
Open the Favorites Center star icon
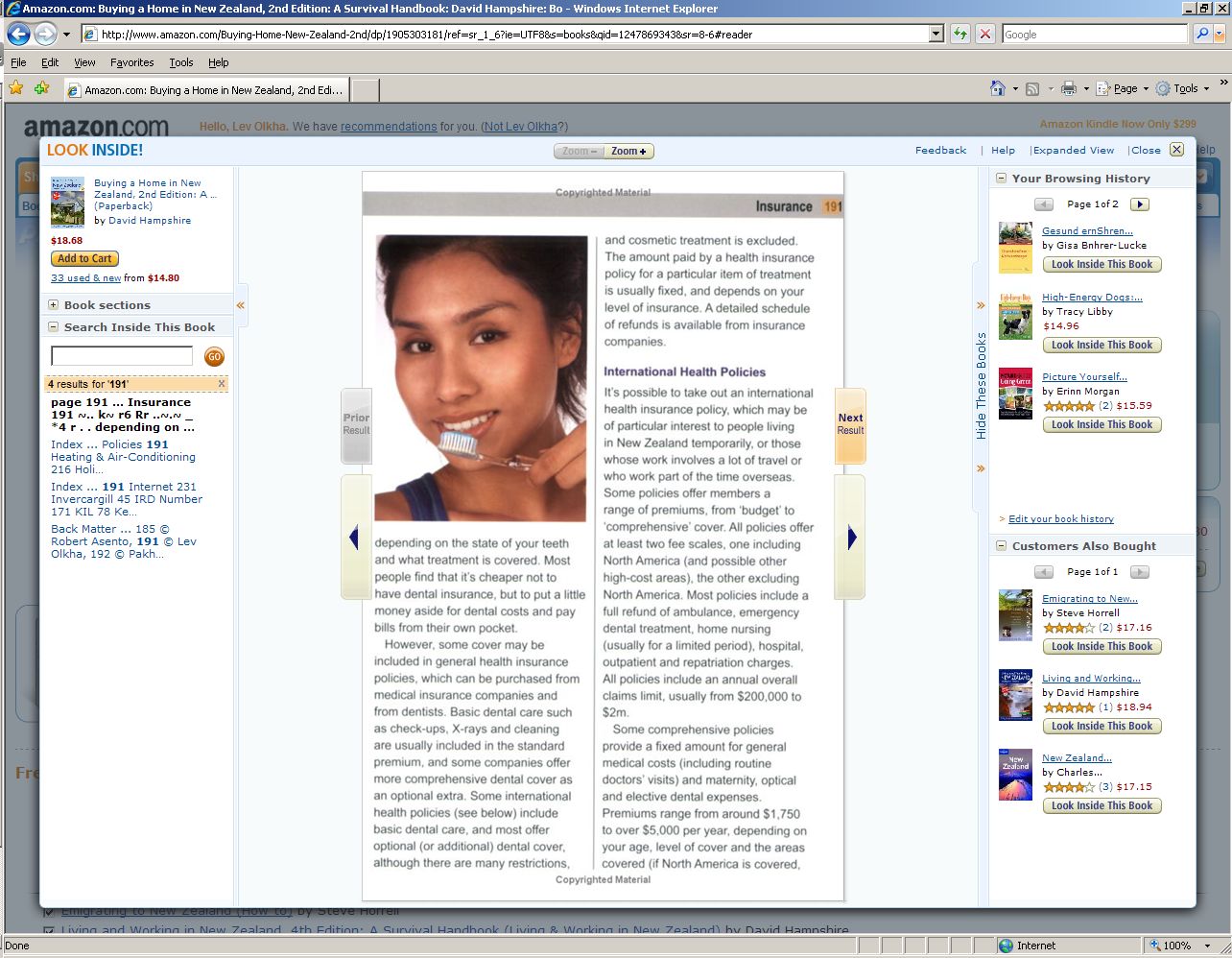tap(16, 88)
